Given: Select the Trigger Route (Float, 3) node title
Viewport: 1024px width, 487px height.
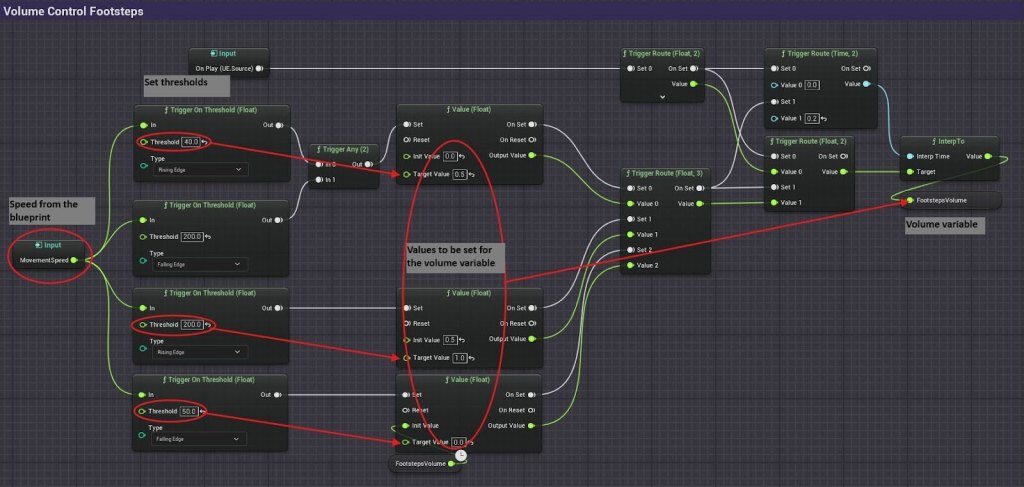Looking at the screenshot, I should tap(661, 173).
